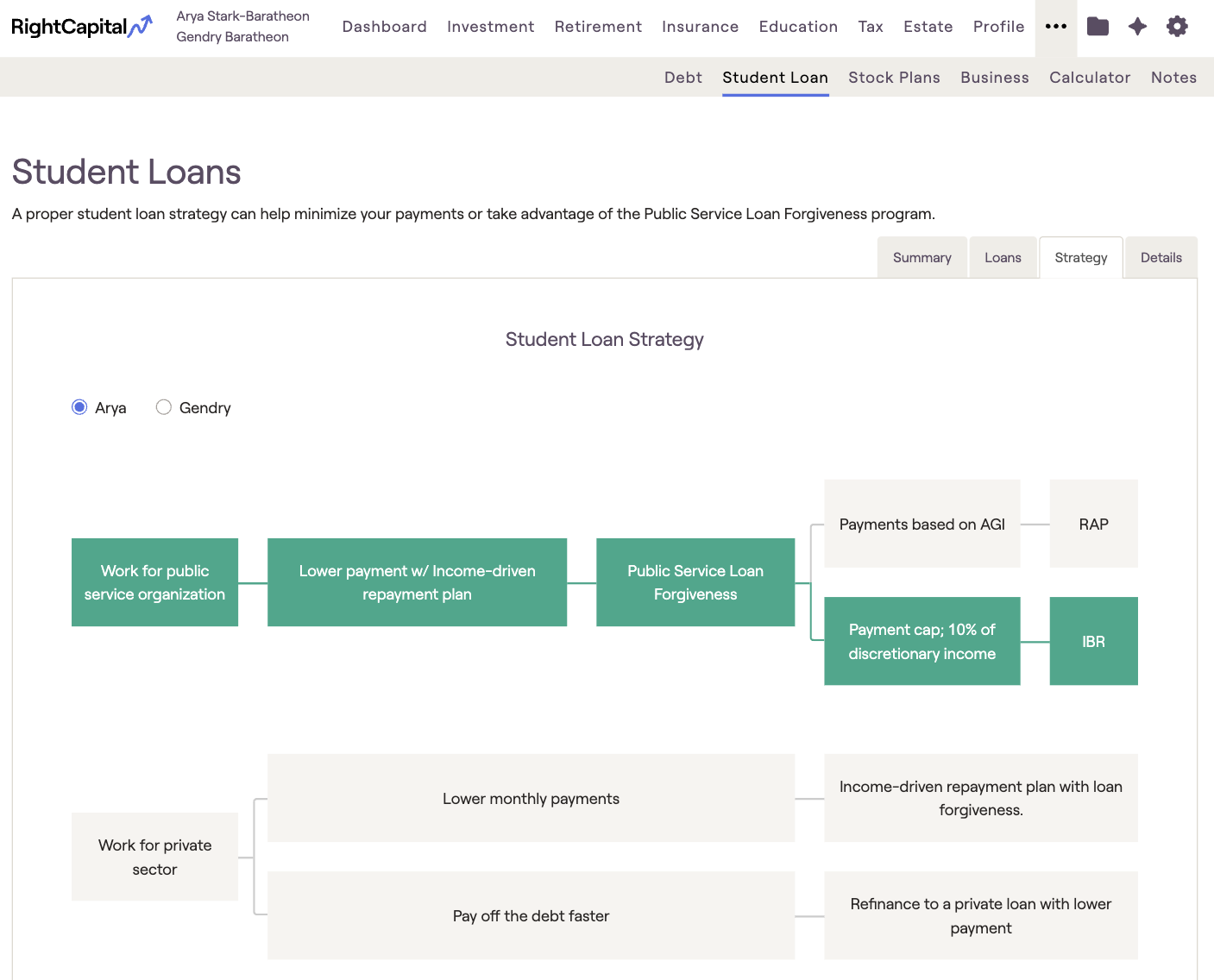The width and height of the screenshot is (1214, 980).
Task: Switch to the Business sub-tab
Action: click(995, 78)
